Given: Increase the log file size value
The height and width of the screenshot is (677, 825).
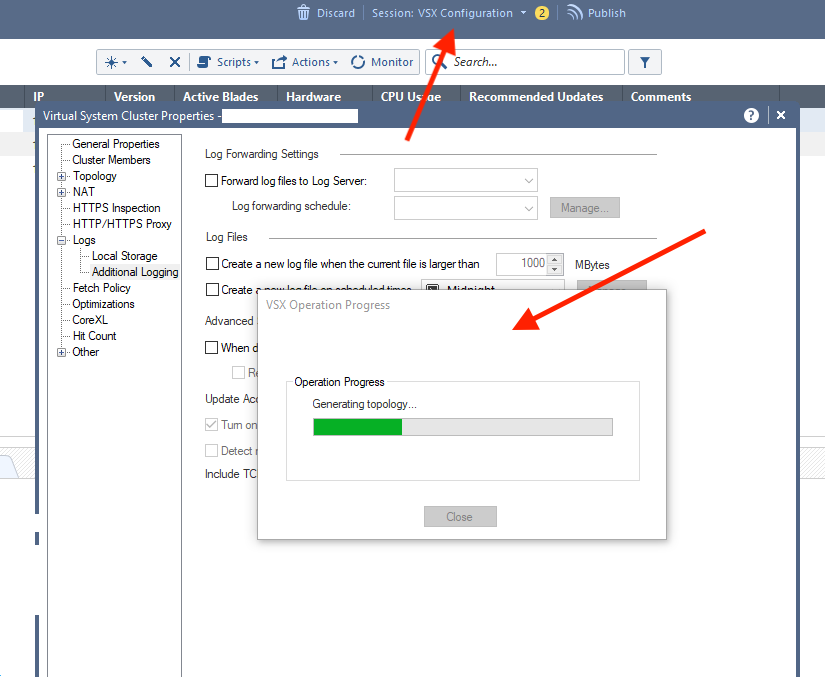Looking at the screenshot, I should 555,259.
